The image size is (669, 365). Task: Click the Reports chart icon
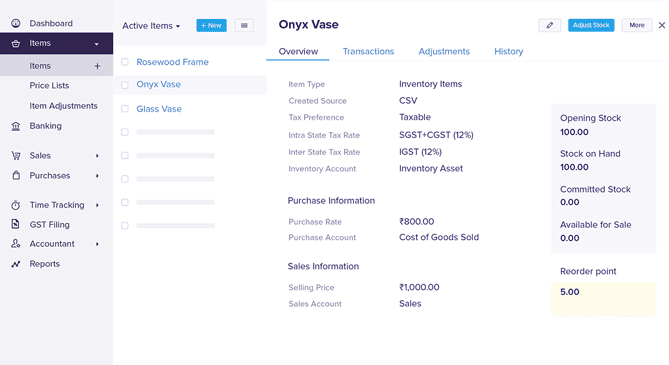coord(16,264)
